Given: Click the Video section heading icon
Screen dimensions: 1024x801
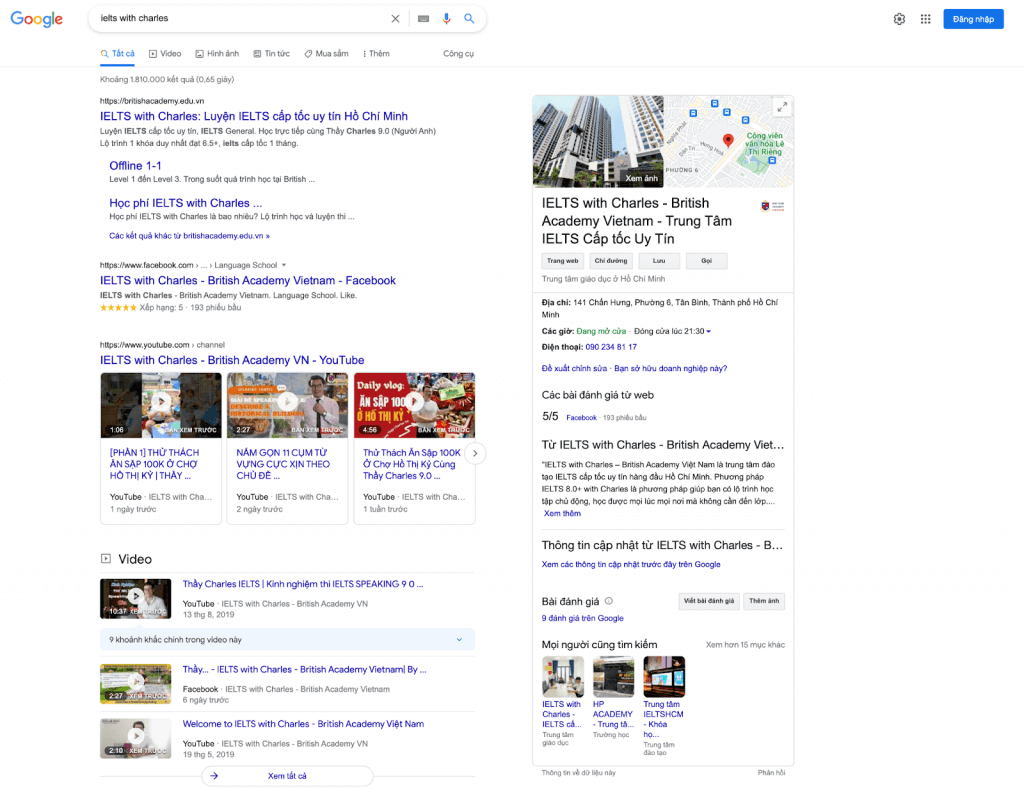Looking at the screenshot, I should click(x=106, y=559).
